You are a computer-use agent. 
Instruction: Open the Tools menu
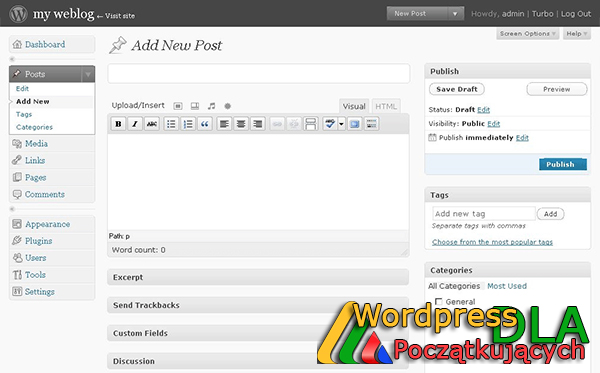(52, 275)
